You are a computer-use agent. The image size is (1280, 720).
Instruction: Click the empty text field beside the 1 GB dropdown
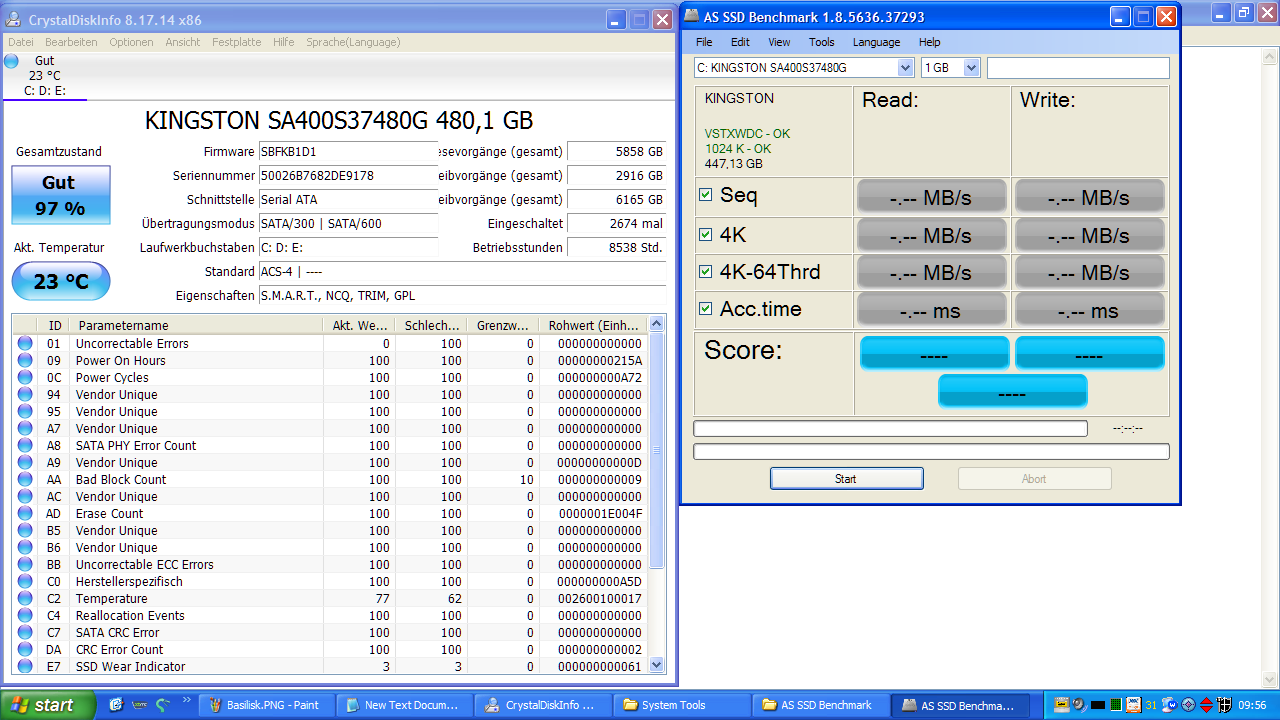click(x=1078, y=67)
